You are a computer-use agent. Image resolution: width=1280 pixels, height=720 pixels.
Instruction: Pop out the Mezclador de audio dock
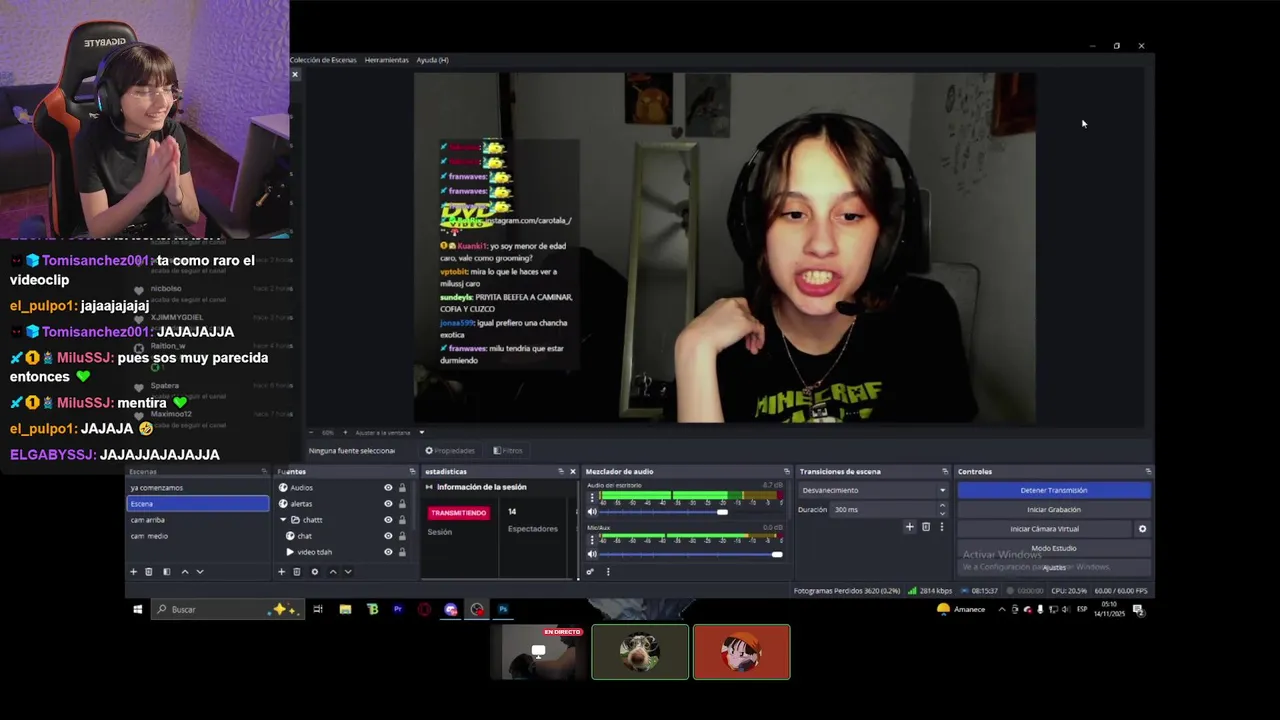coord(787,471)
